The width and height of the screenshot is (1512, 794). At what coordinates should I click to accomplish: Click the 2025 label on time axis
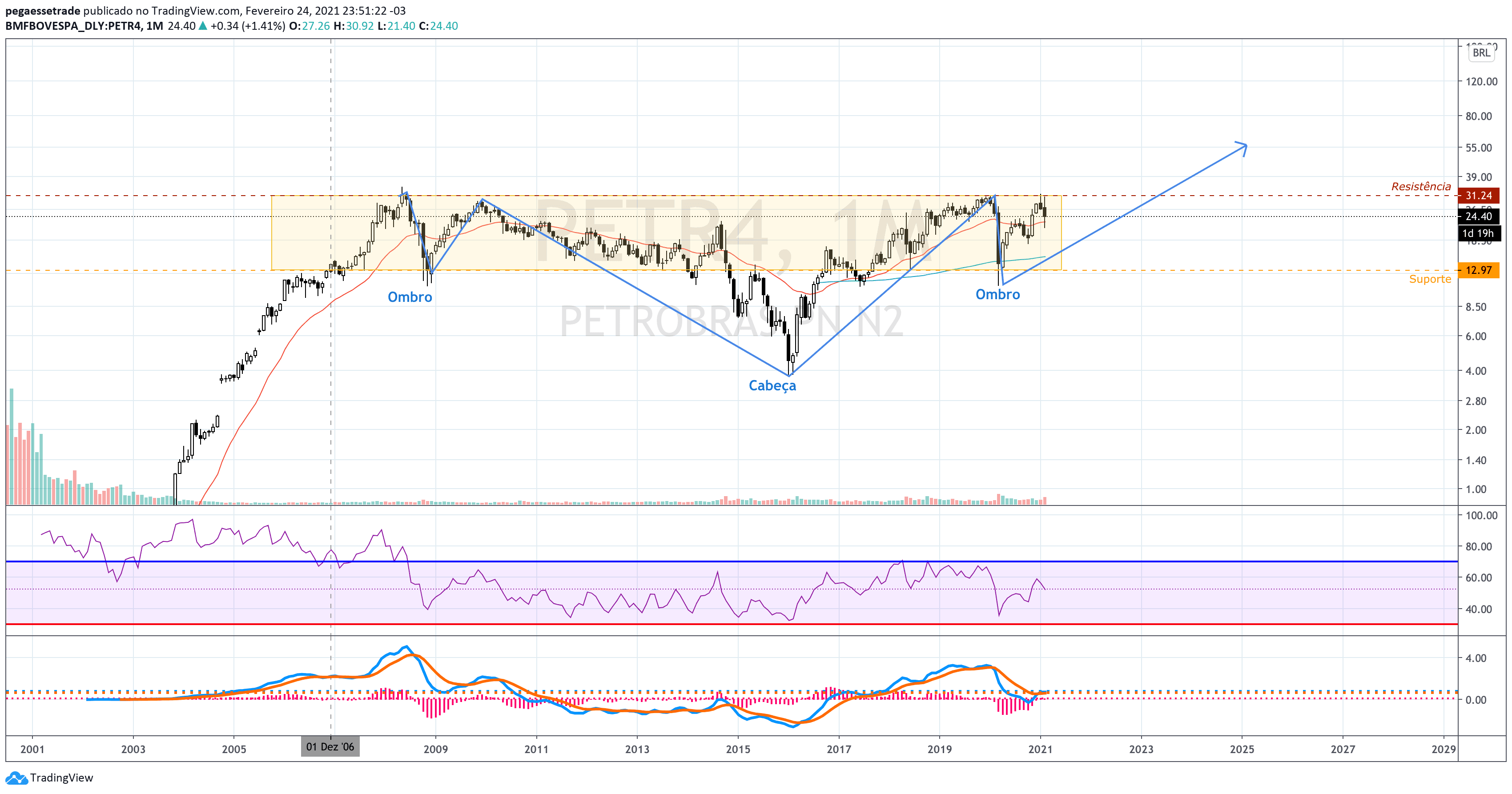pos(1242,749)
